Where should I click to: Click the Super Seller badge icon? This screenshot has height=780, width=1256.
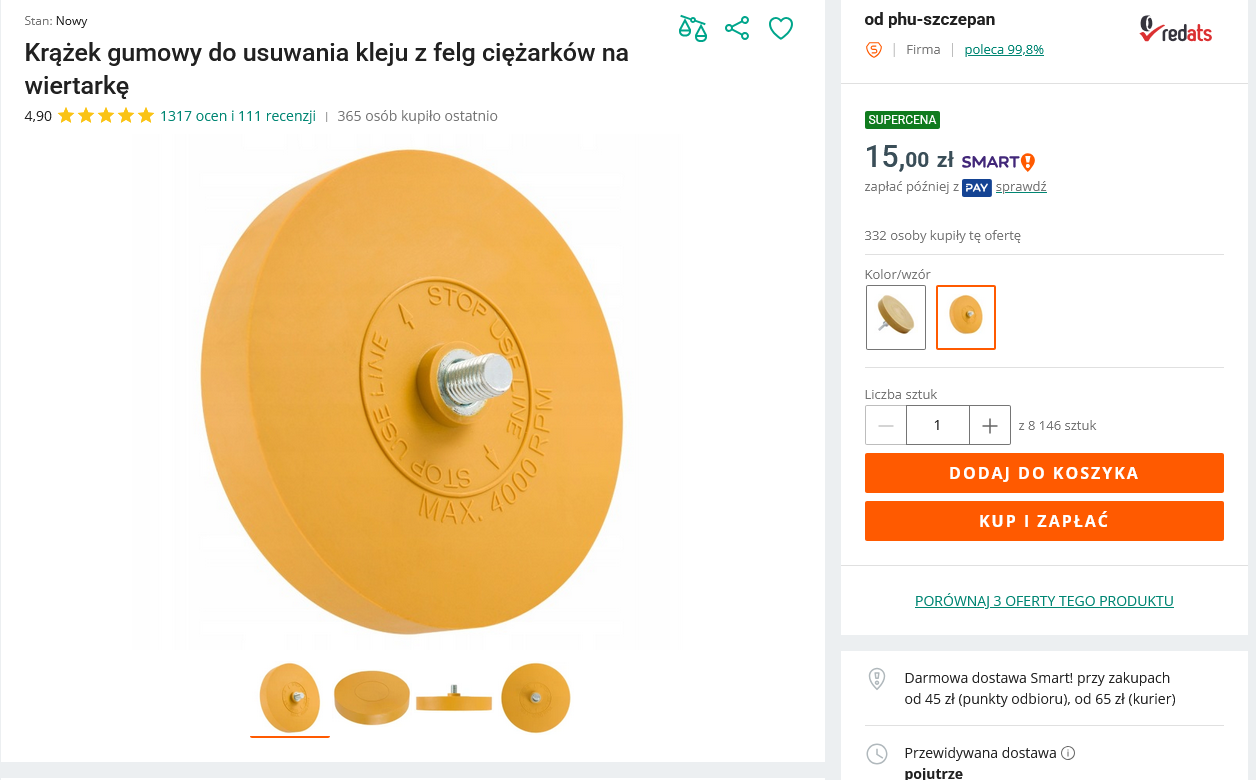pos(874,49)
